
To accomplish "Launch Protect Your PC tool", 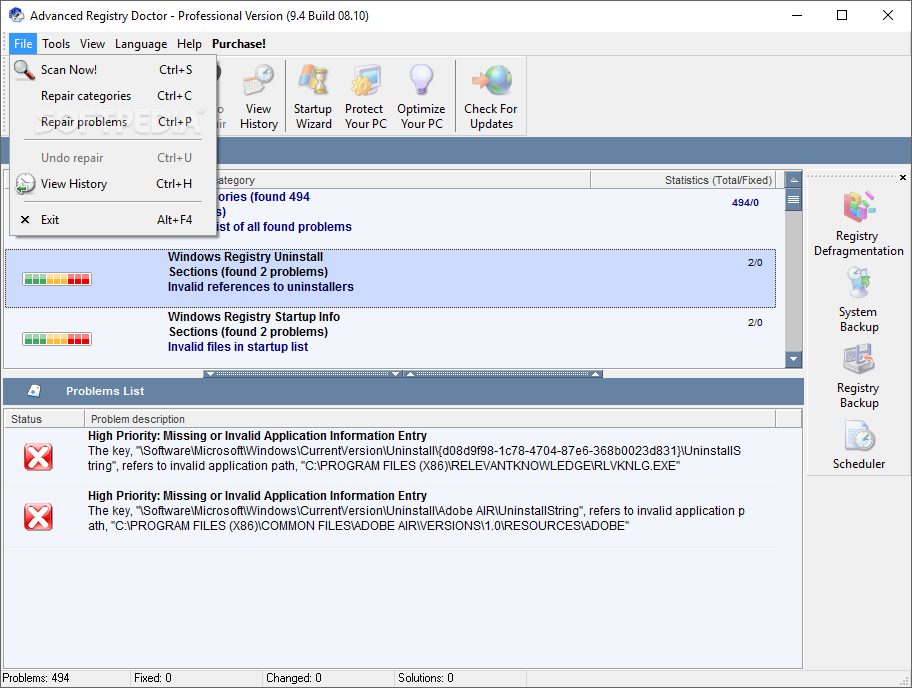I will [365, 98].
